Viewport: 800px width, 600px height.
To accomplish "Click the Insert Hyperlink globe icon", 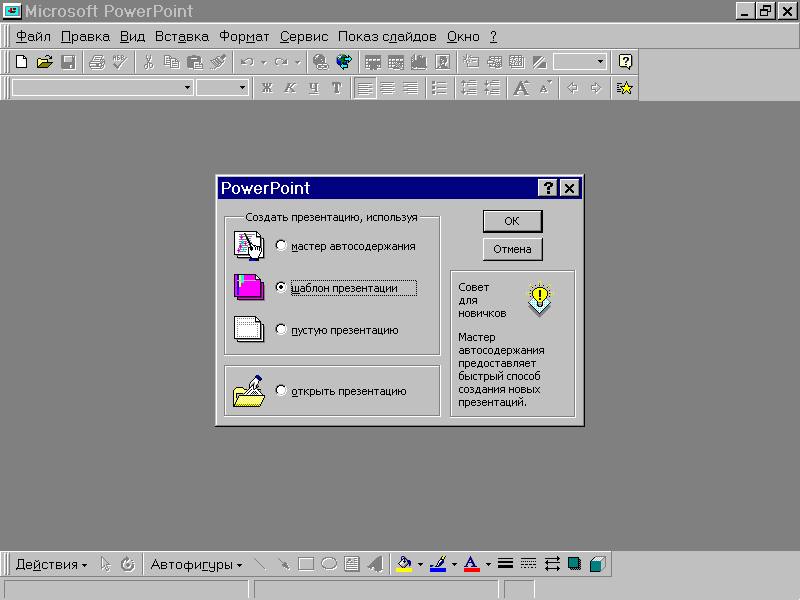I will pyautogui.click(x=320, y=62).
